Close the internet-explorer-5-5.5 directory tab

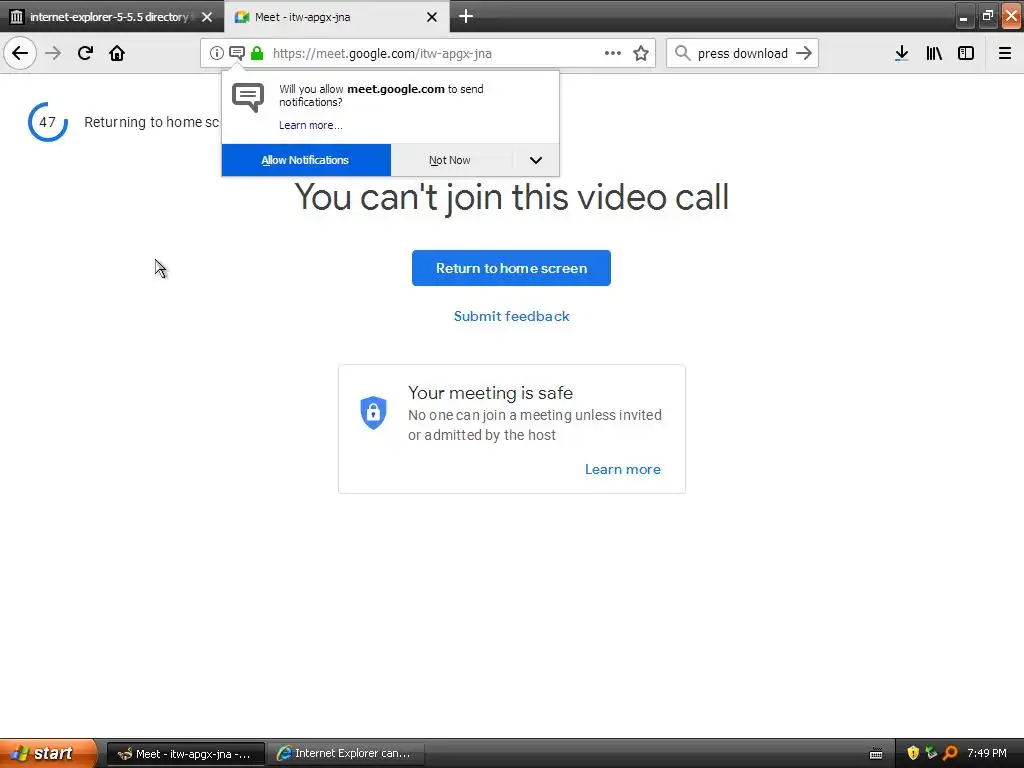207,17
